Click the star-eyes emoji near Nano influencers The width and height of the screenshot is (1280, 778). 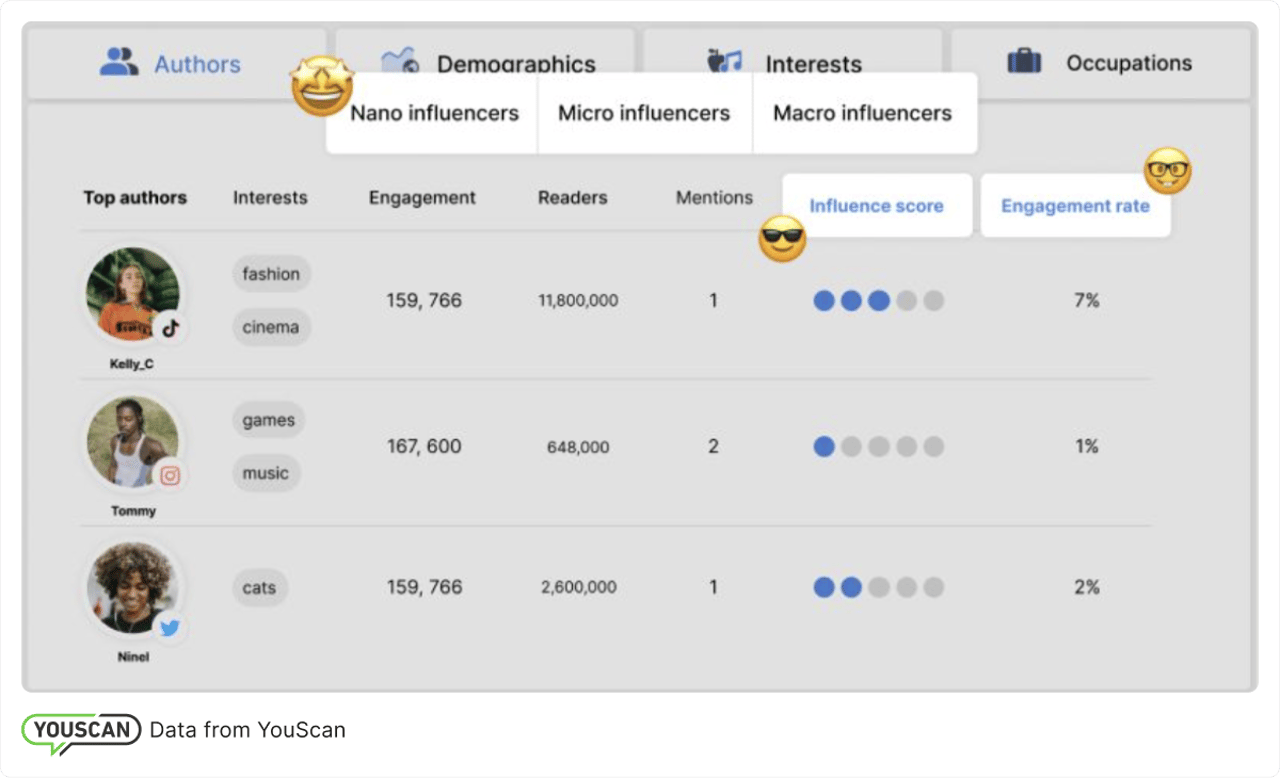[322, 87]
